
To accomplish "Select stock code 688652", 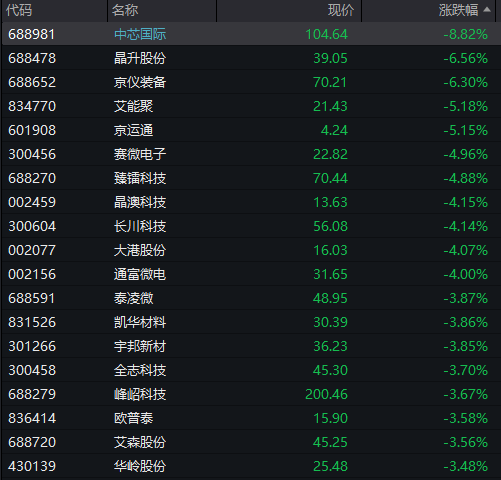I will [32, 82].
